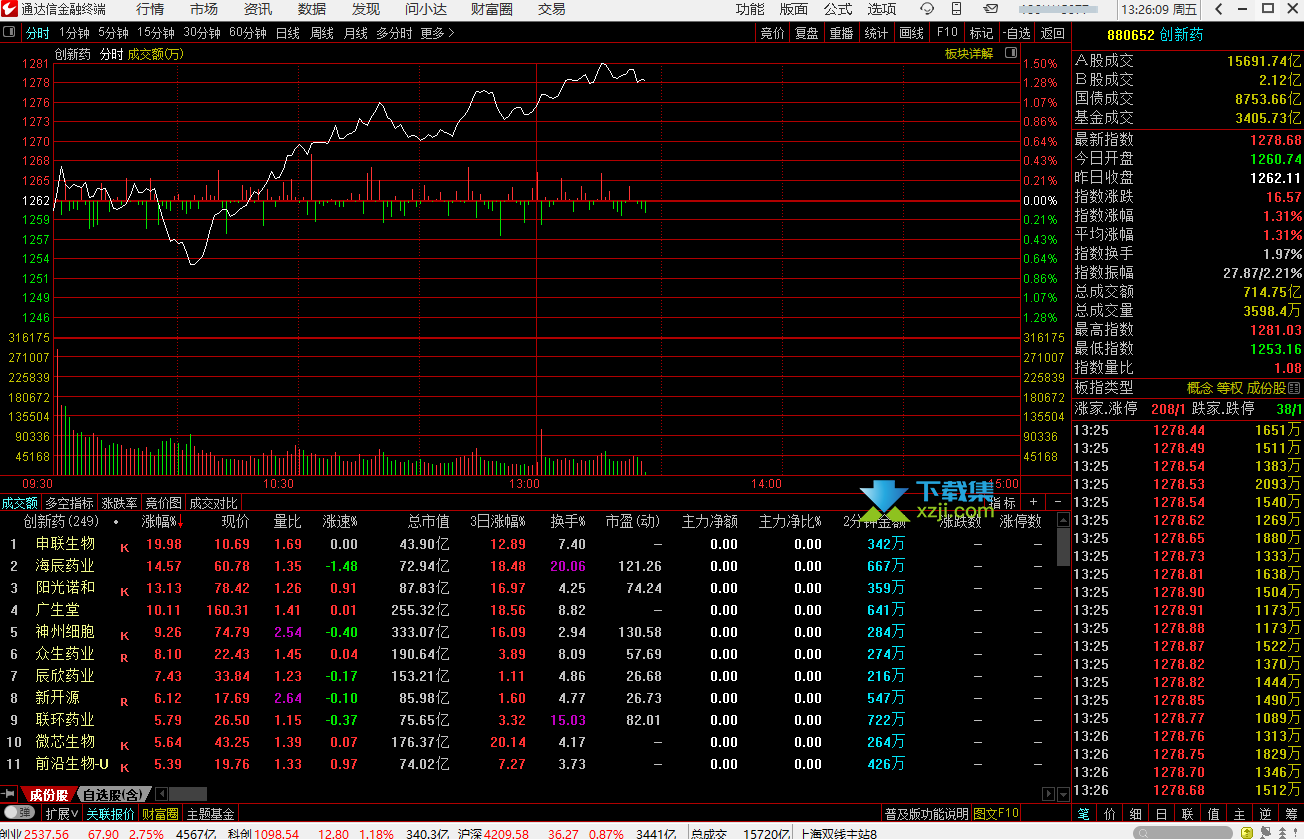1304x839 pixels.
Task: Select the 日 view at bottom right
Action: point(1162,814)
